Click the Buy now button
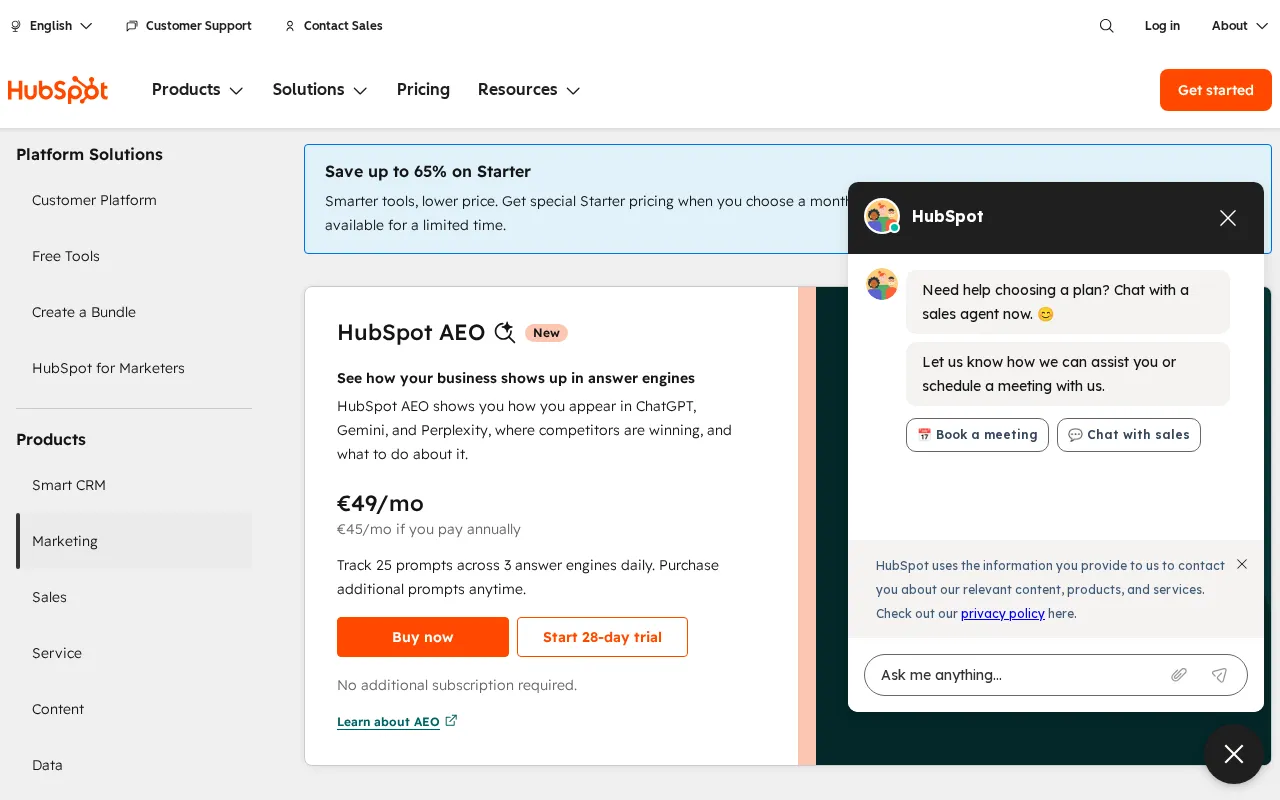 [x=423, y=637]
